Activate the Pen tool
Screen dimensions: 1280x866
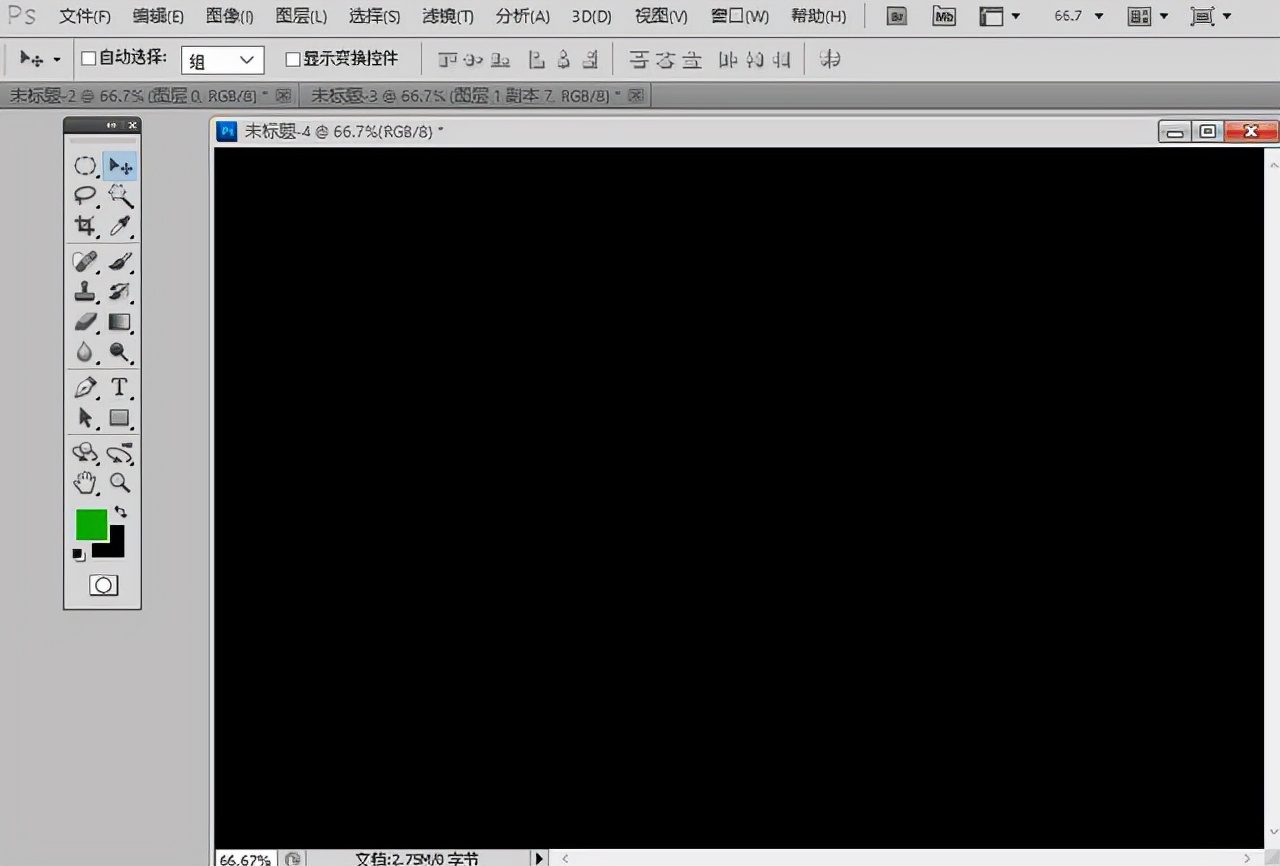tap(85, 387)
